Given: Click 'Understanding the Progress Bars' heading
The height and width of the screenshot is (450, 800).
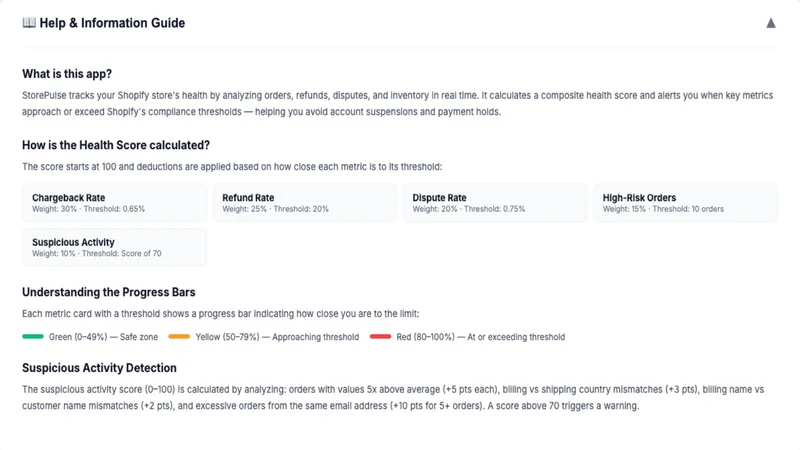Looking at the screenshot, I should (109, 292).
